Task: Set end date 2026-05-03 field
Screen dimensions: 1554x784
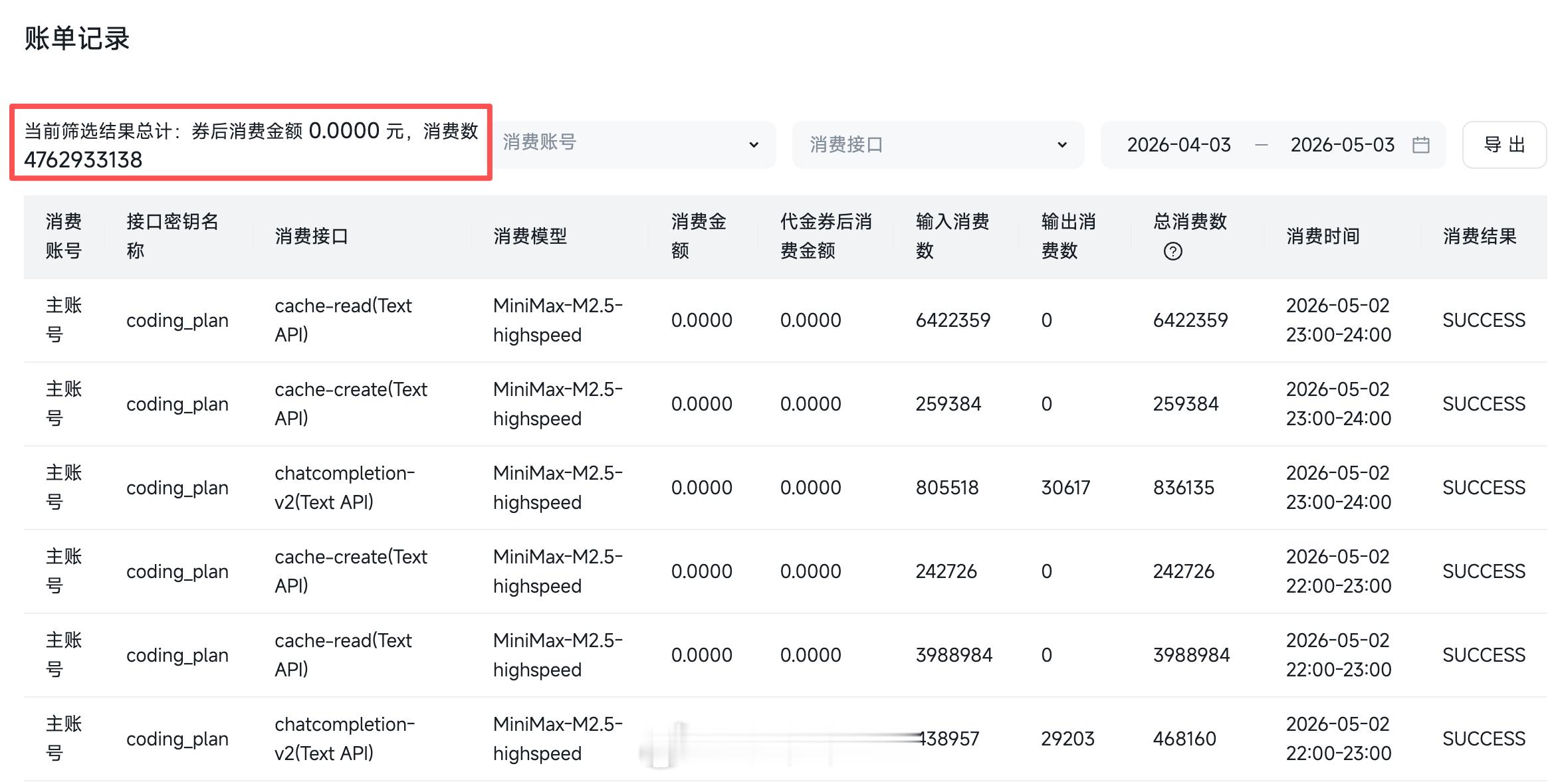Action: [1342, 145]
